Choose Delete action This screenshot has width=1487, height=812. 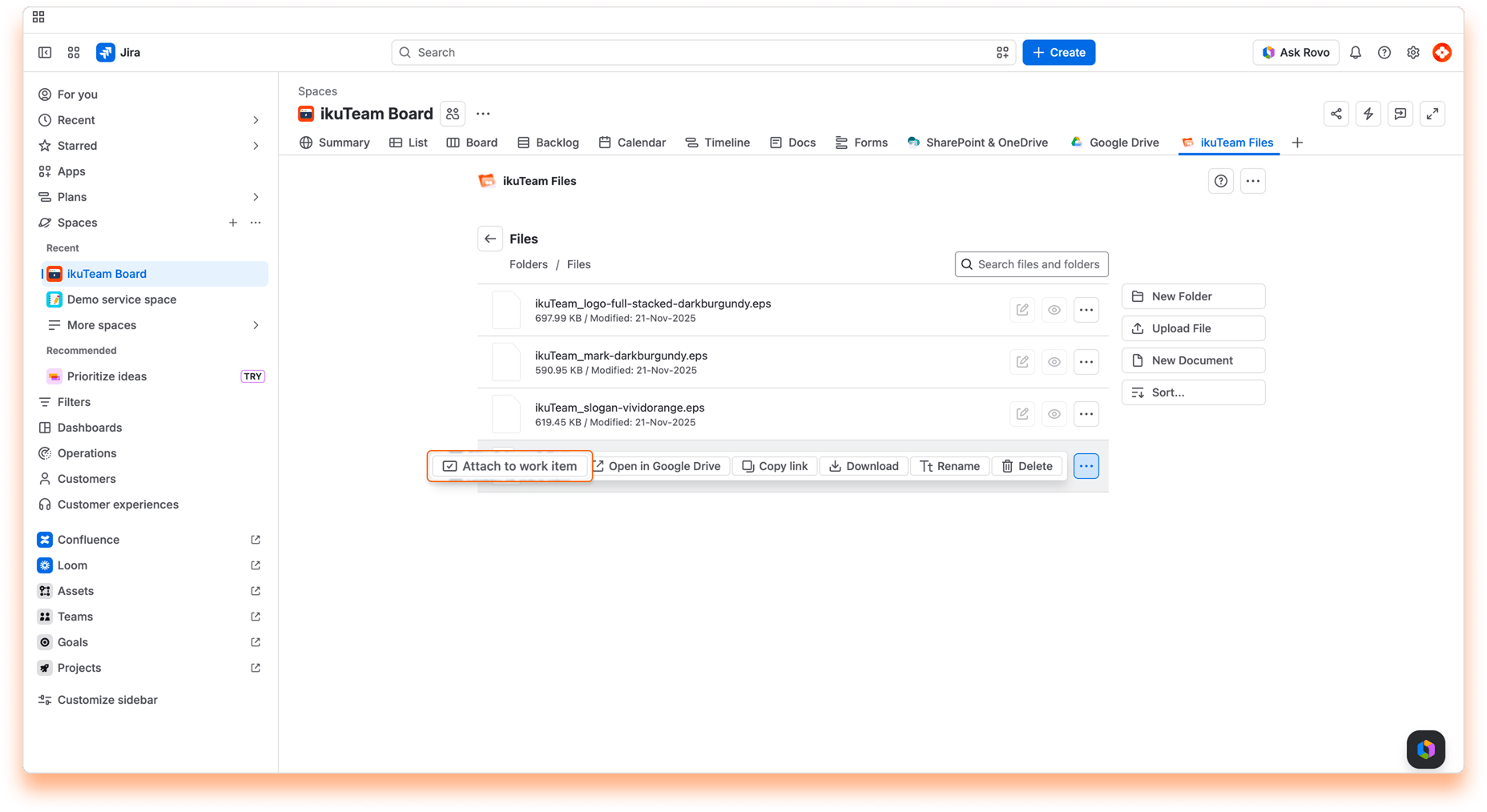coord(1027,466)
